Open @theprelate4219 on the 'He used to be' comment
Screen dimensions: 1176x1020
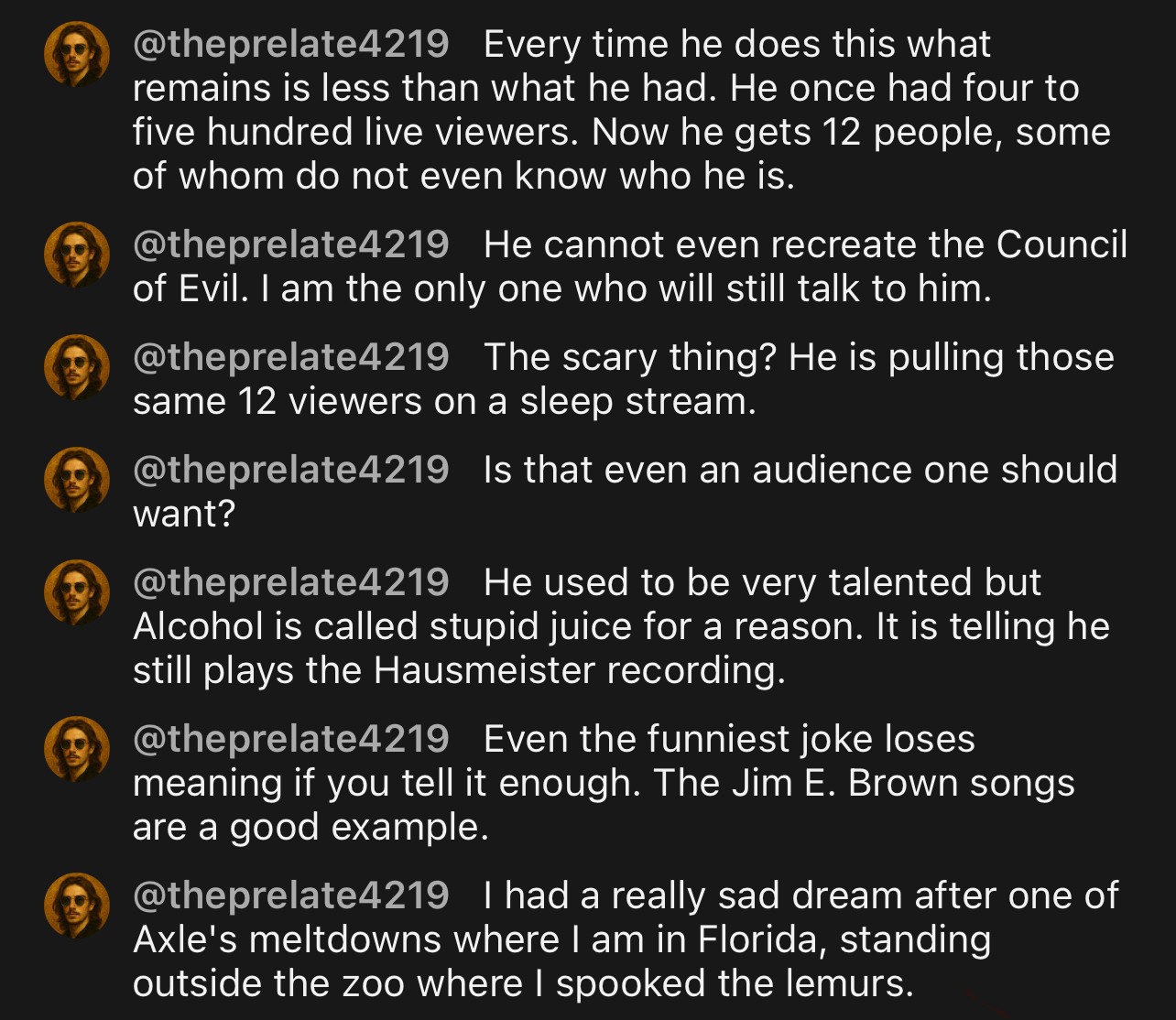291,582
